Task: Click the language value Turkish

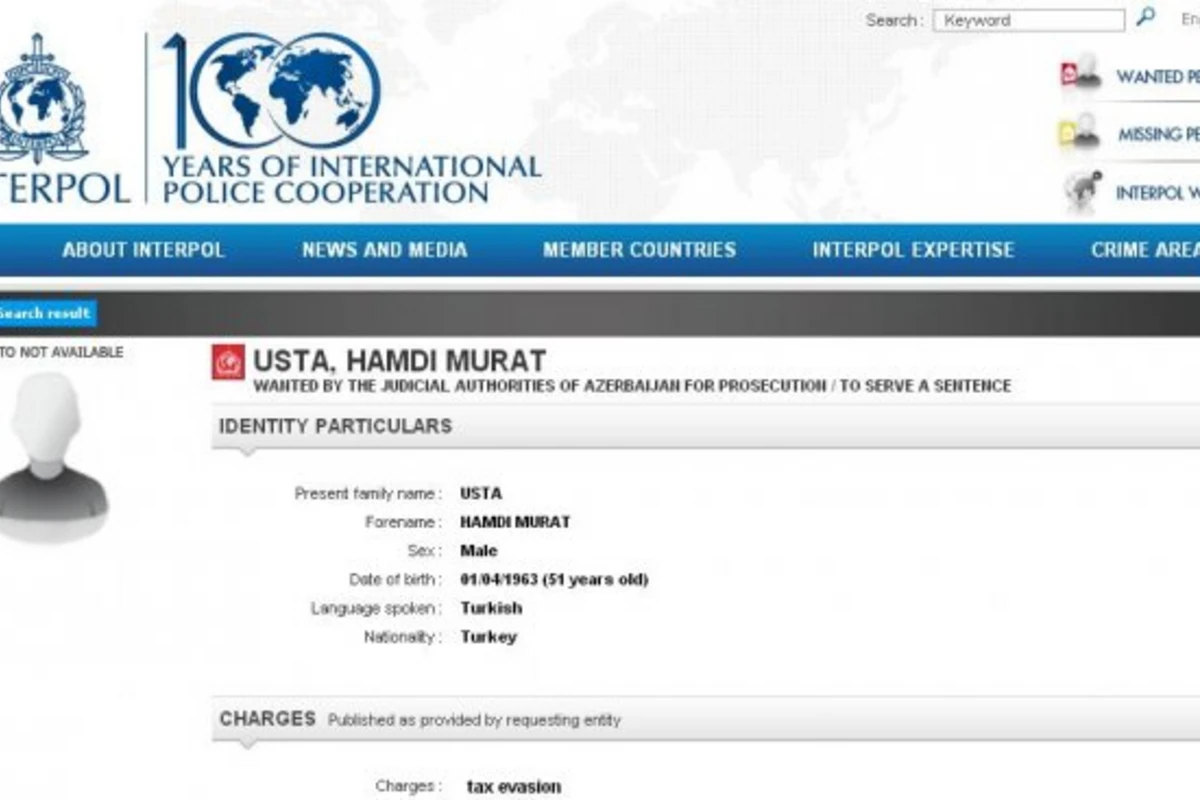Action: [x=491, y=608]
